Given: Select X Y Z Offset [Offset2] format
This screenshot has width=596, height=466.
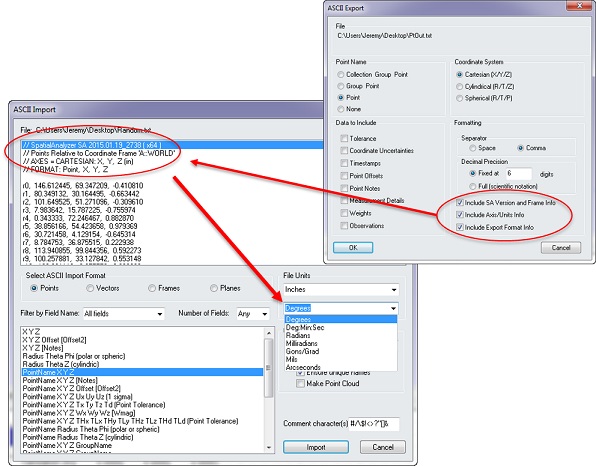Looking at the screenshot, I should pos(142,340).
